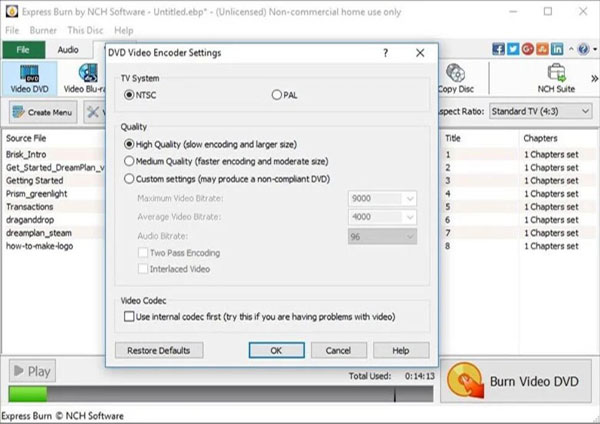Open the Help menu
Screen dimensions: 600x424
pyautogui.click(x=124, y=30)
